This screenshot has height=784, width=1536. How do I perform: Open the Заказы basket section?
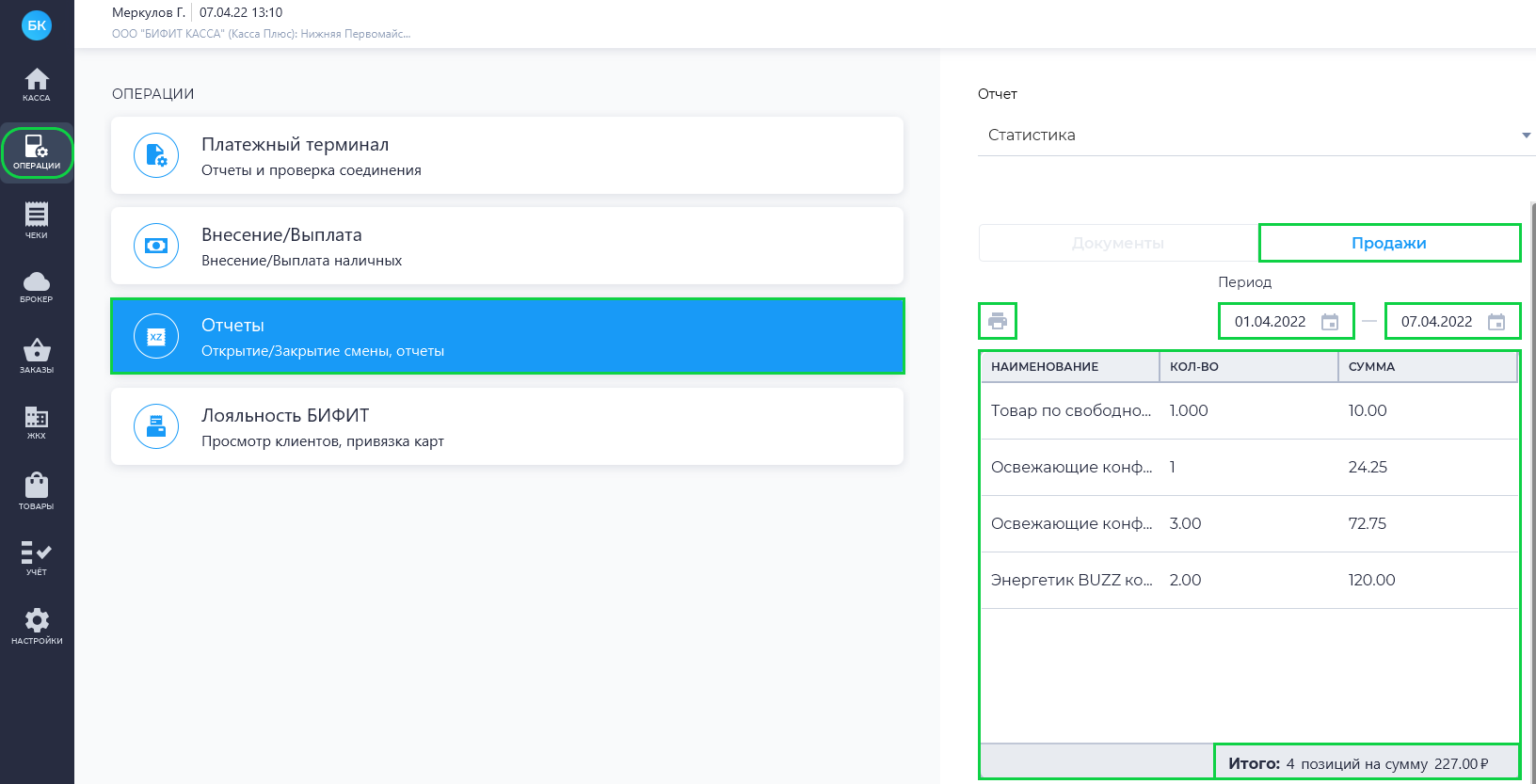tap(37, 356)
